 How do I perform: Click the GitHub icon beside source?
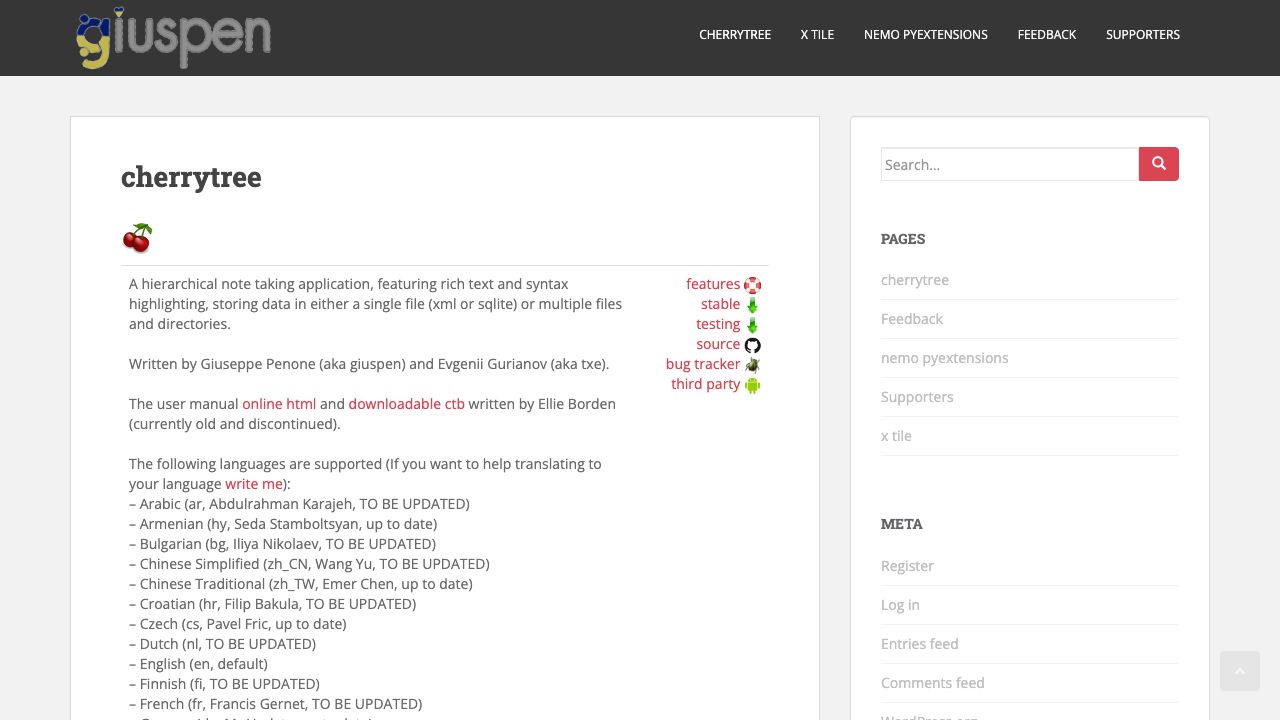coord(752,345)
